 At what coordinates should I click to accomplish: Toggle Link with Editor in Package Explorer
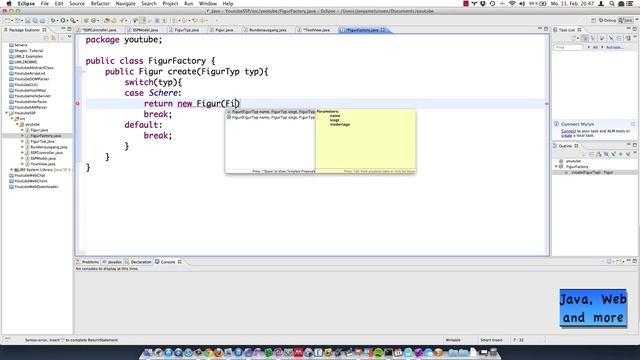coord(53,38)
